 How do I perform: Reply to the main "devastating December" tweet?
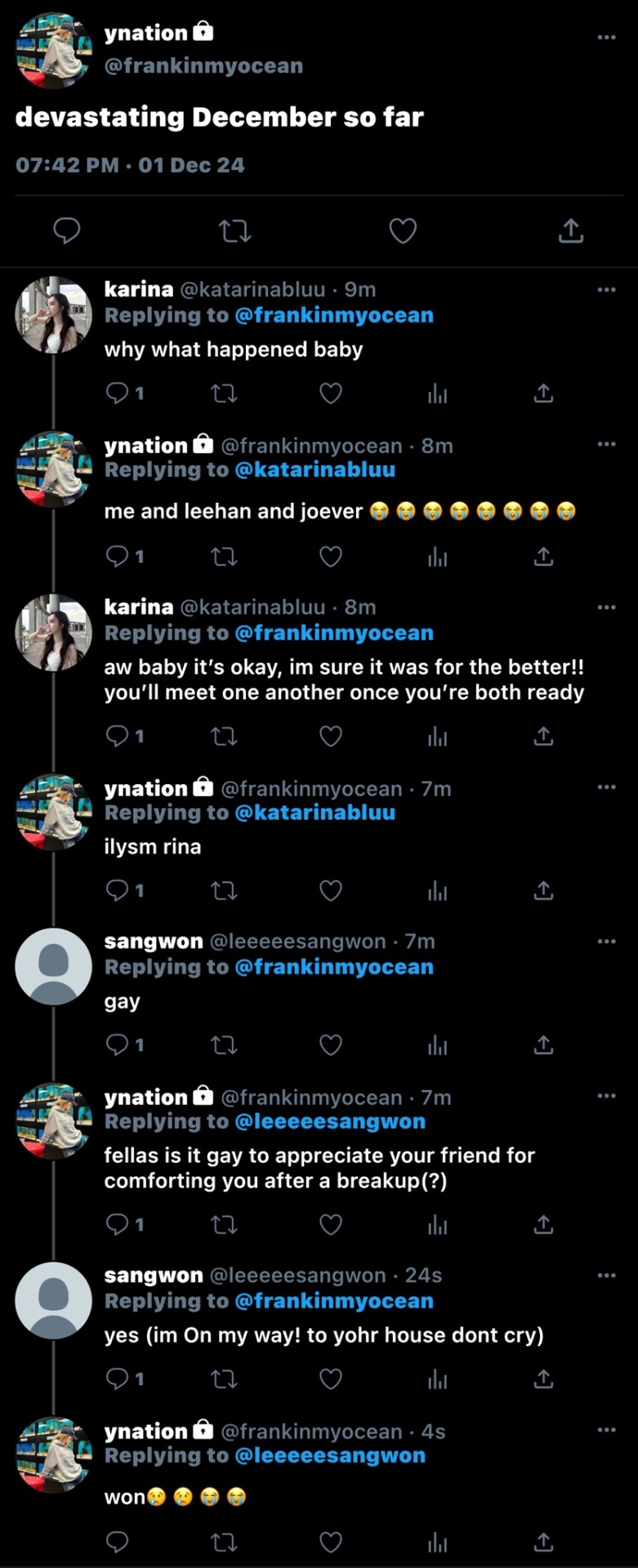(66, 231)
